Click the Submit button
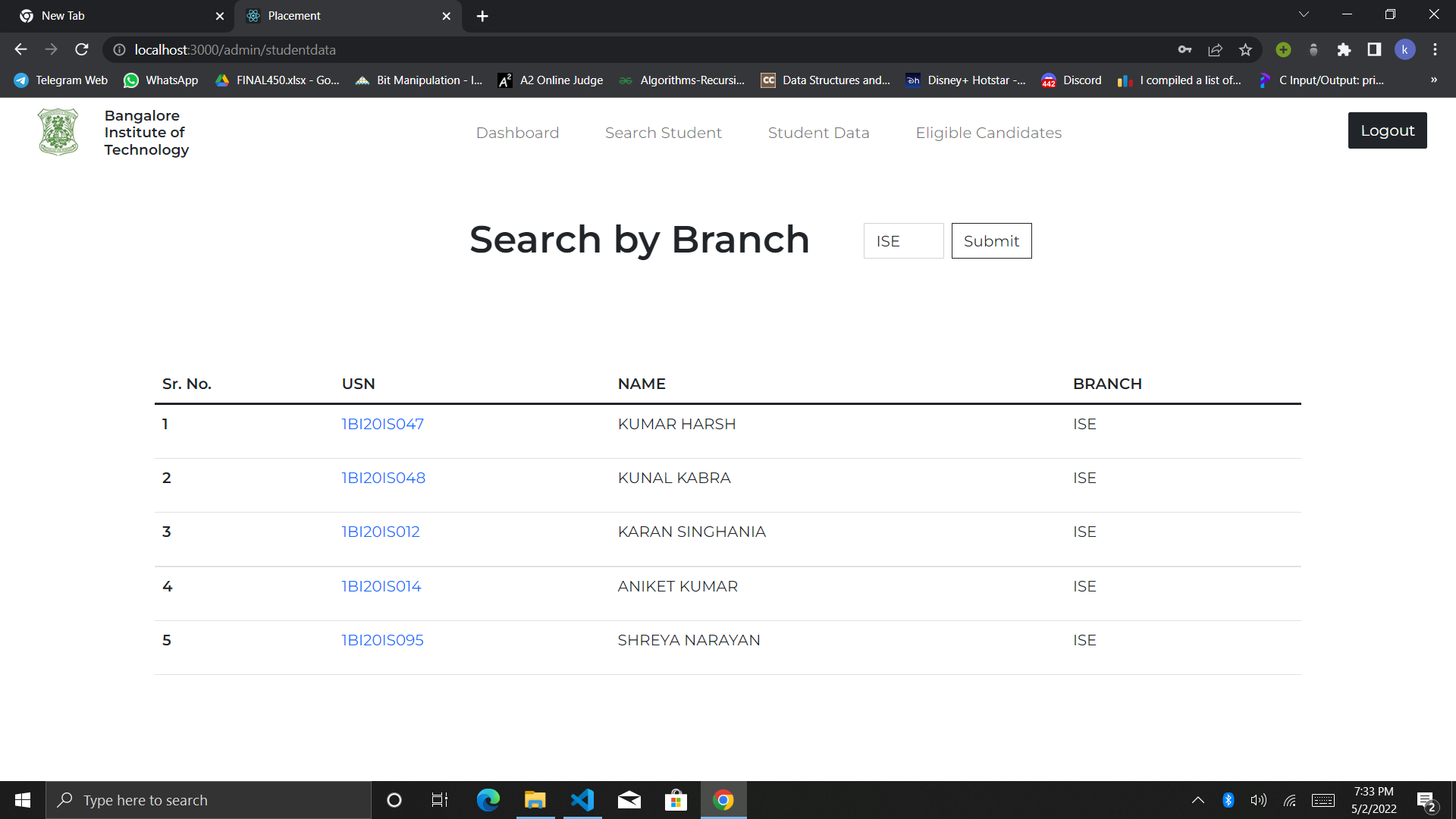This screenshot has width=1456, height=819. click(x=991, y=240)
